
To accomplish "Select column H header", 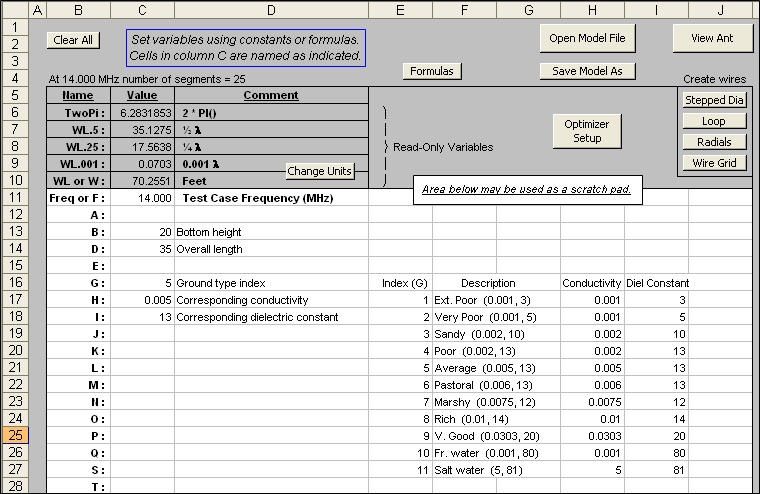I will coord(592,9).
